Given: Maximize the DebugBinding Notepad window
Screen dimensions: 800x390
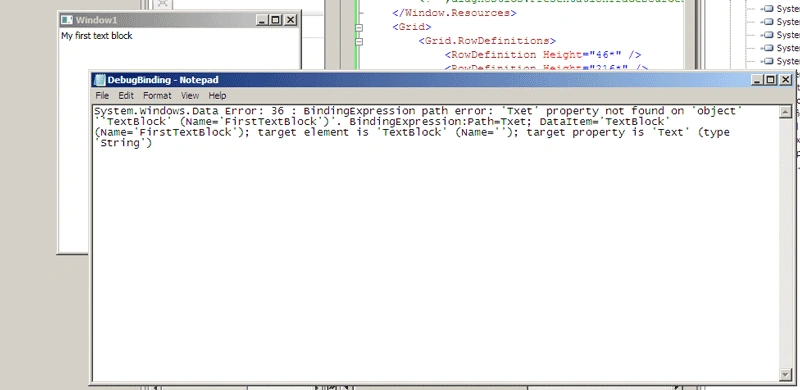Looking at the screenshot, I should tap(770, 80).
